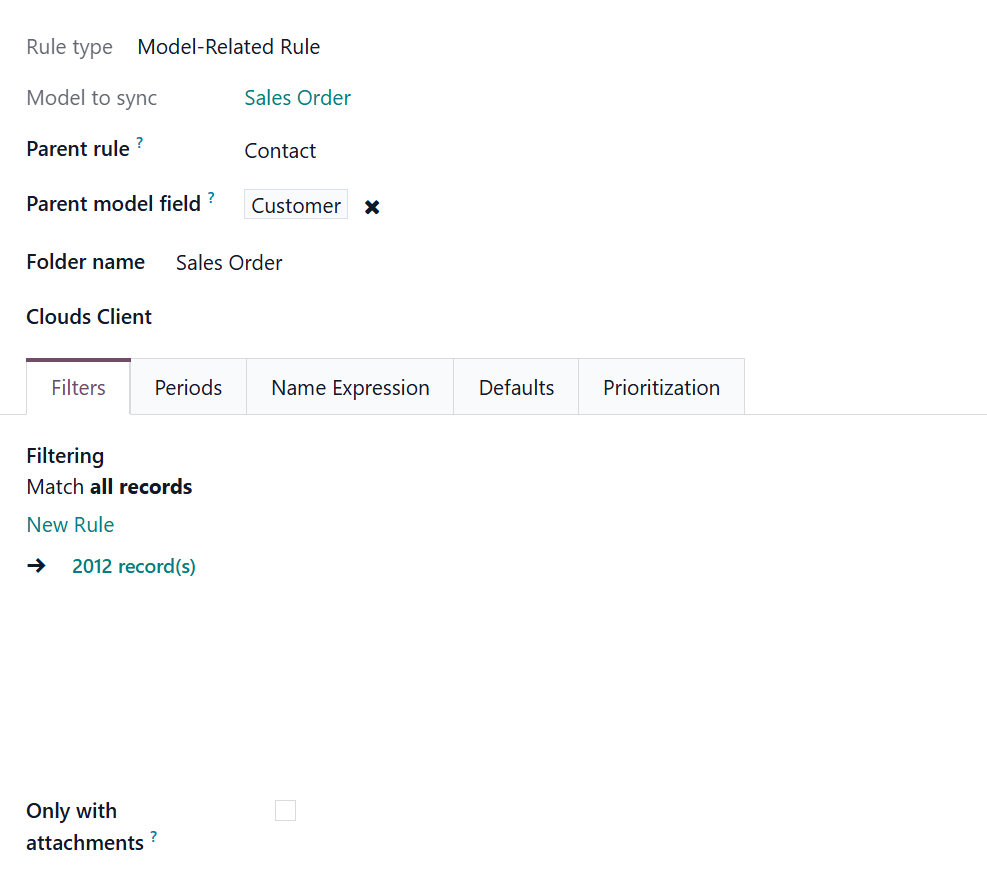987x876 pixels.
Task: Enable the Only with attachments checkbox
Action: [285, 810]
